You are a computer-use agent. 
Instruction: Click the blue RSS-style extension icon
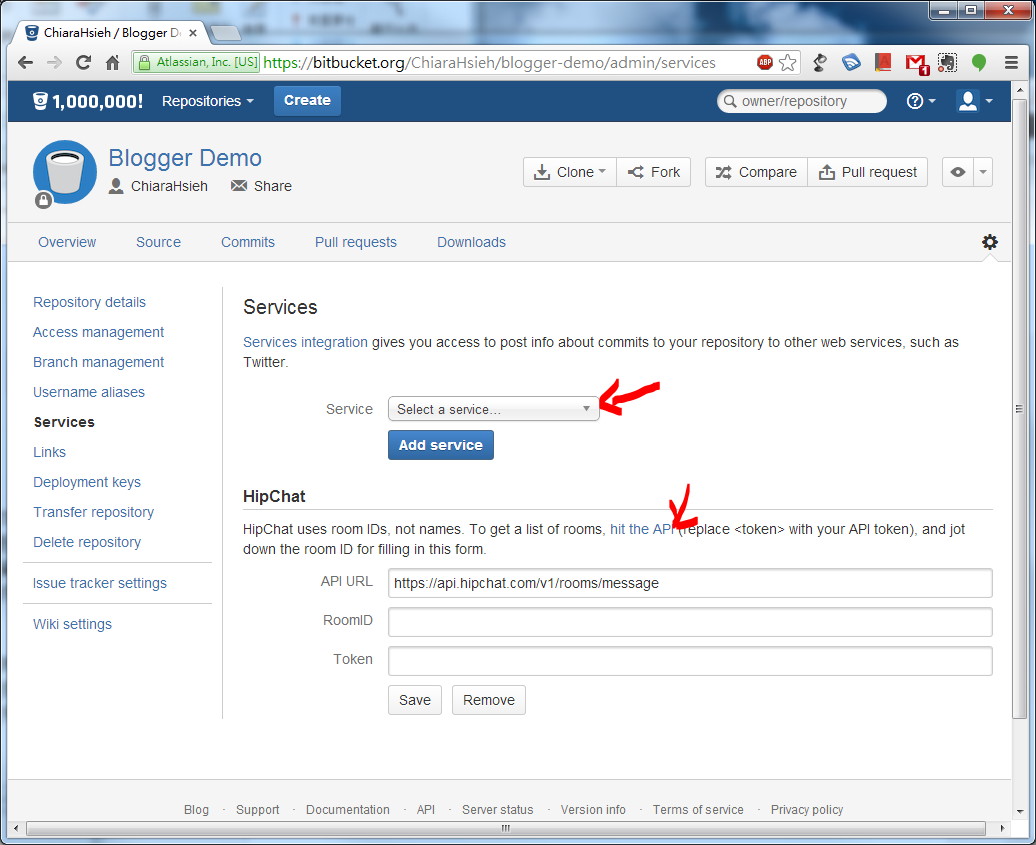click(x=851, y=63)
